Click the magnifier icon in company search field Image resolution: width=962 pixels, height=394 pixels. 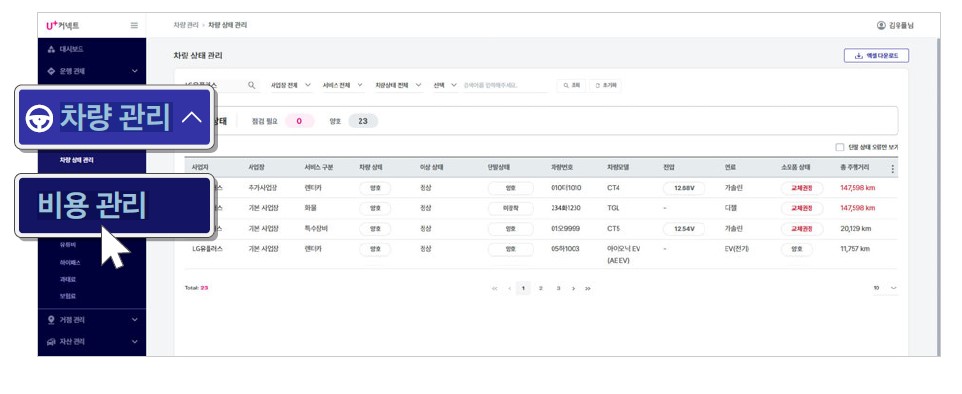252,85
